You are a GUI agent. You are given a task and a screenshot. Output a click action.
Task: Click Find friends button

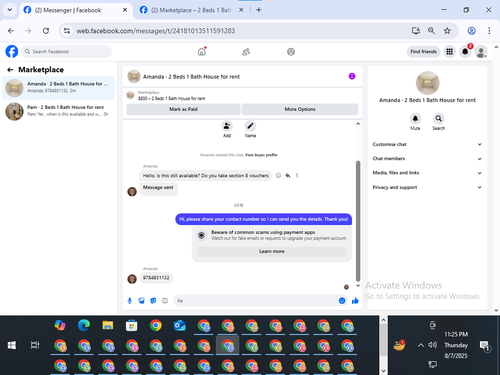tap(423, 52)
